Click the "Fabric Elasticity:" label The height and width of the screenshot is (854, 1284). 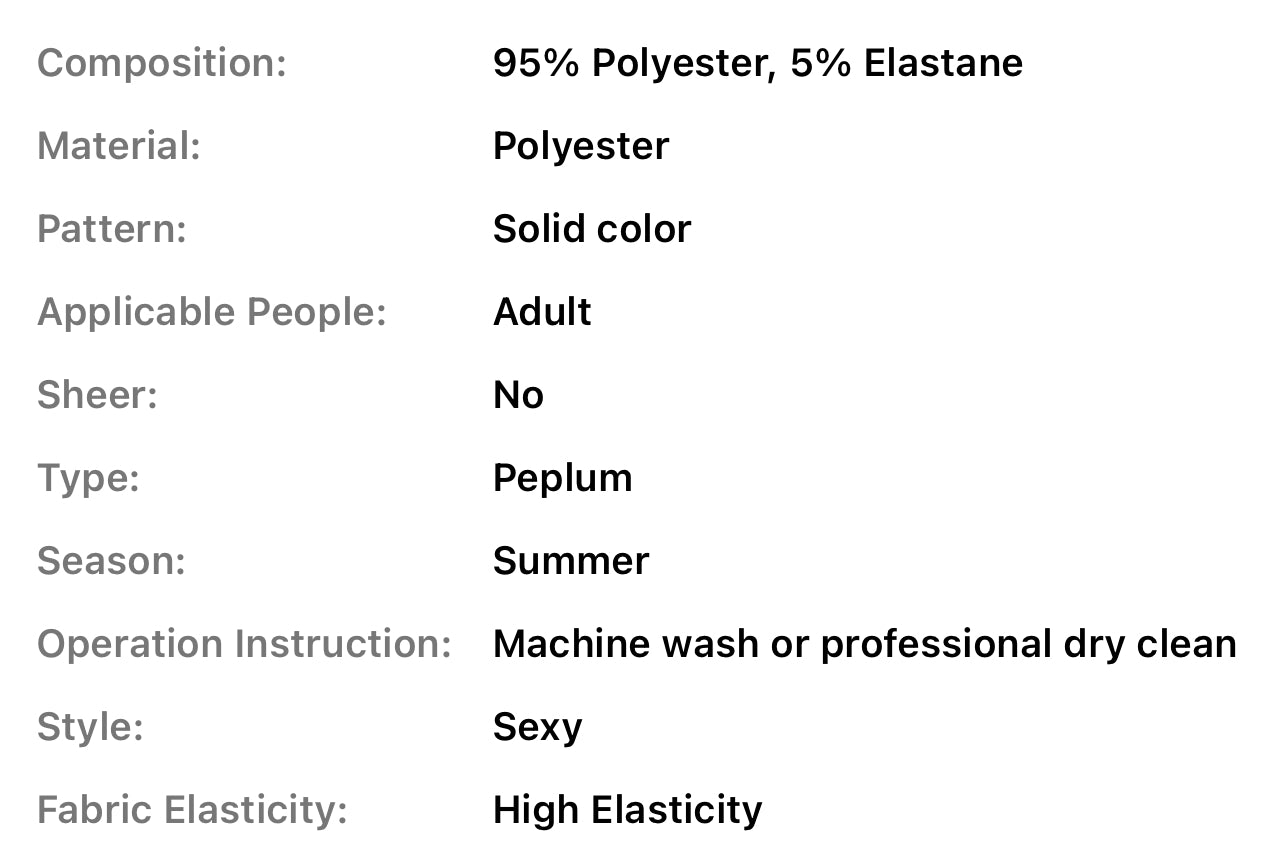point(192,810)
